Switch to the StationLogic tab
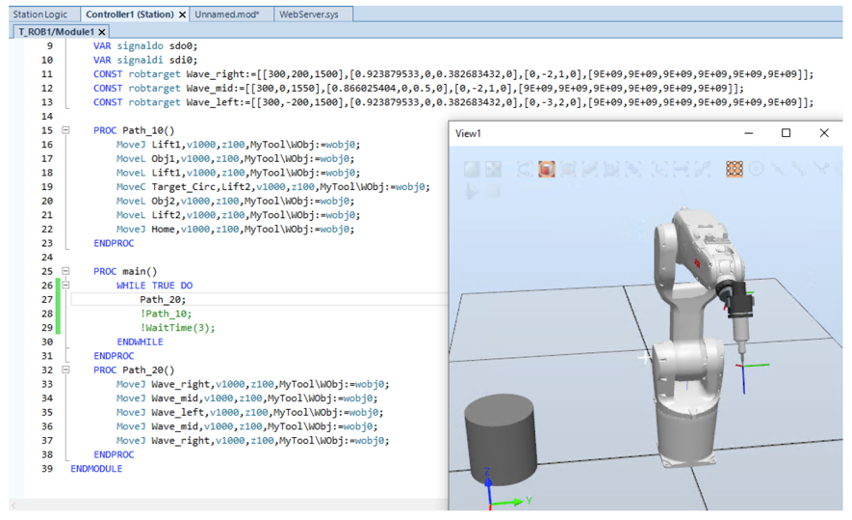Viewport: 852px width, 520px height. pyautogui.click(x=40, y=15)
